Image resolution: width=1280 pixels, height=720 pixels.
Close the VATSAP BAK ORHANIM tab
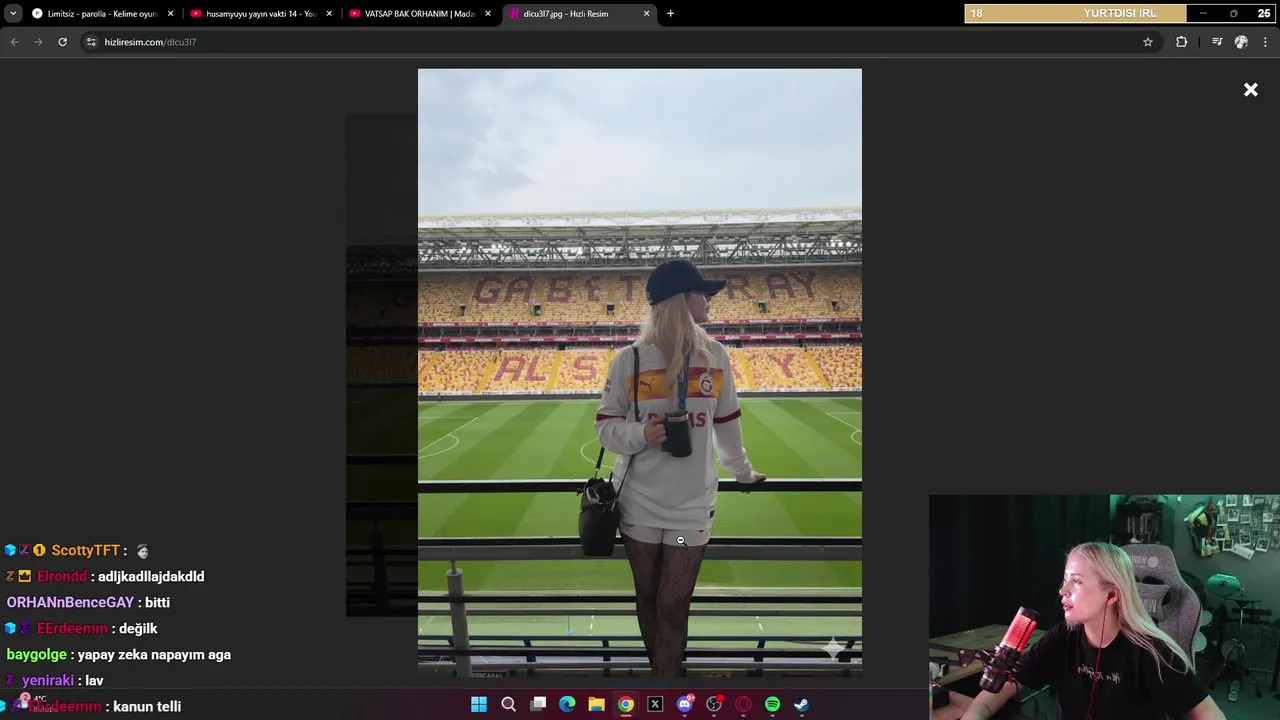[x=487, y=14]
